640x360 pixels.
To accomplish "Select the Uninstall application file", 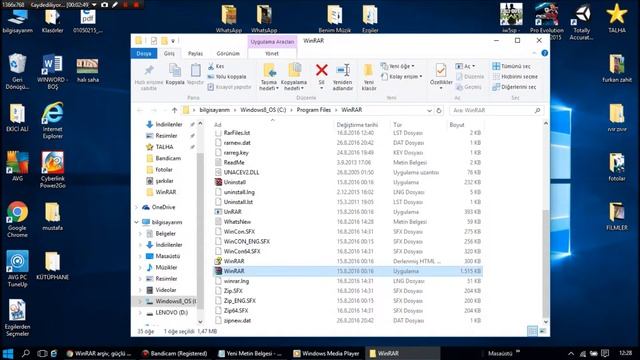I will coord(235,182).
